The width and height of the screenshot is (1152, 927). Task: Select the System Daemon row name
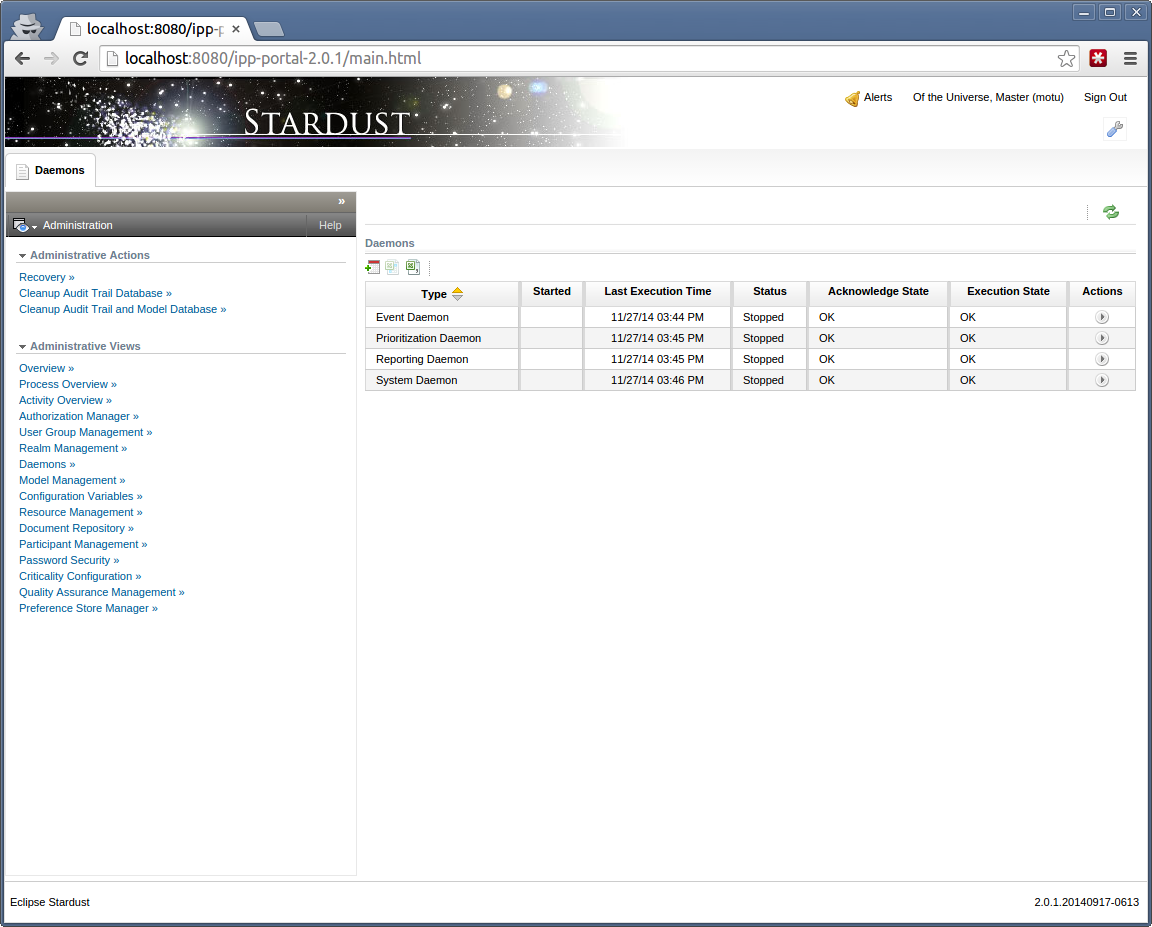pyautogui.click(x=417, y=380)
